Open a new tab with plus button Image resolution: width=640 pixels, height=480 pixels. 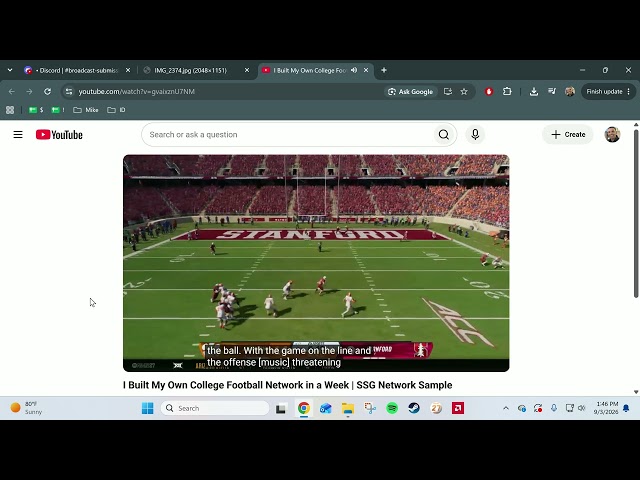click(384, 70)
